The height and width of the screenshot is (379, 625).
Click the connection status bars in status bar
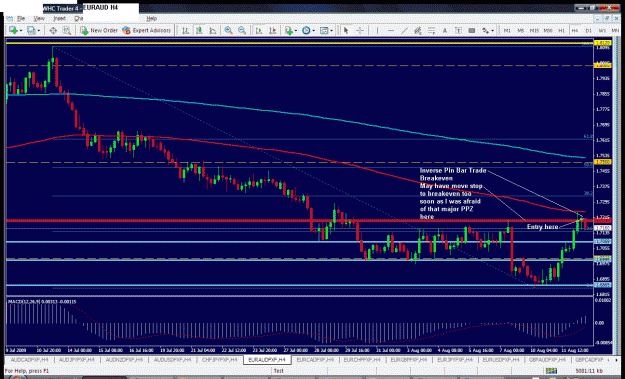(551, 371)
